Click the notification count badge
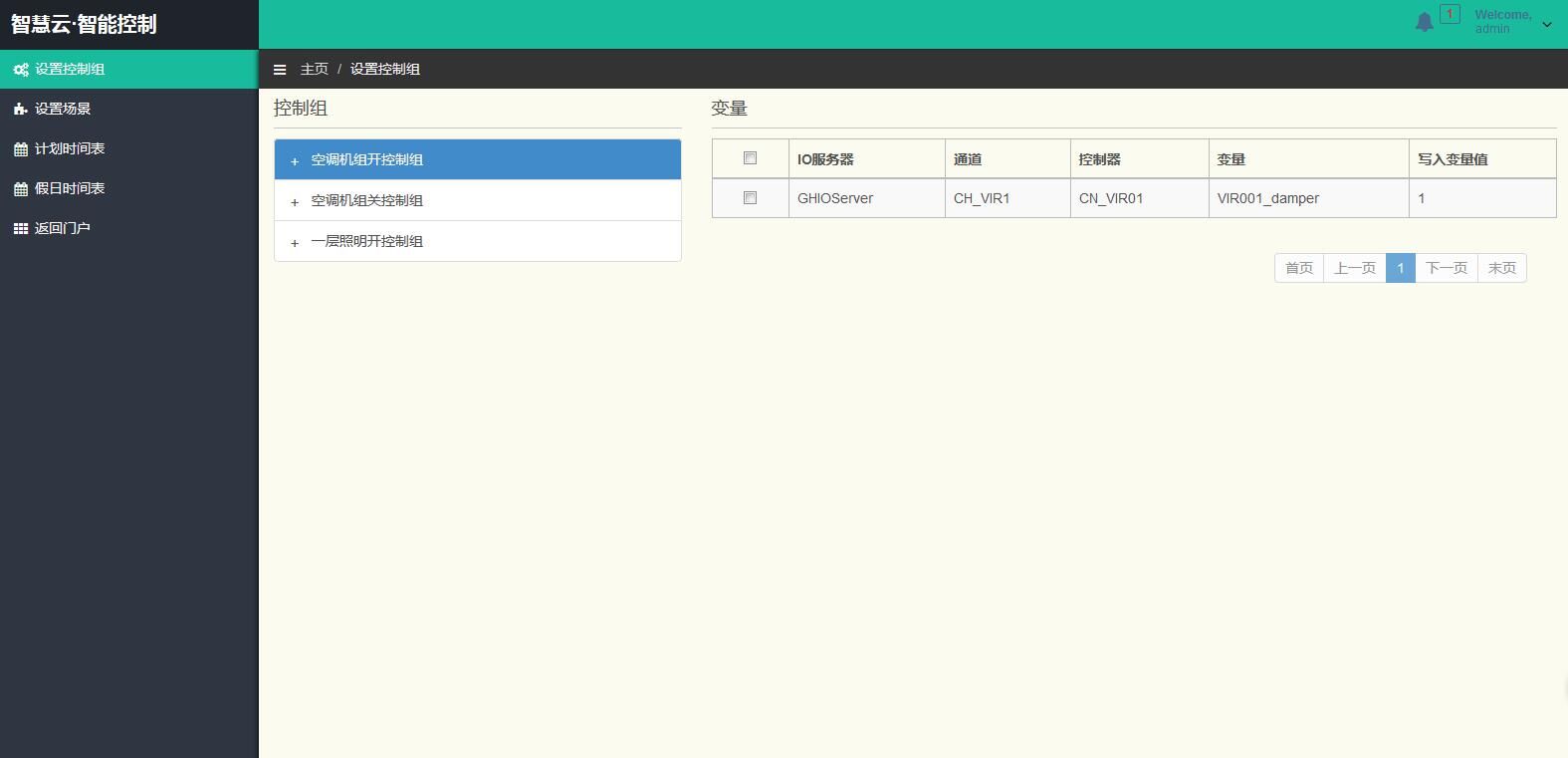 1450,14
